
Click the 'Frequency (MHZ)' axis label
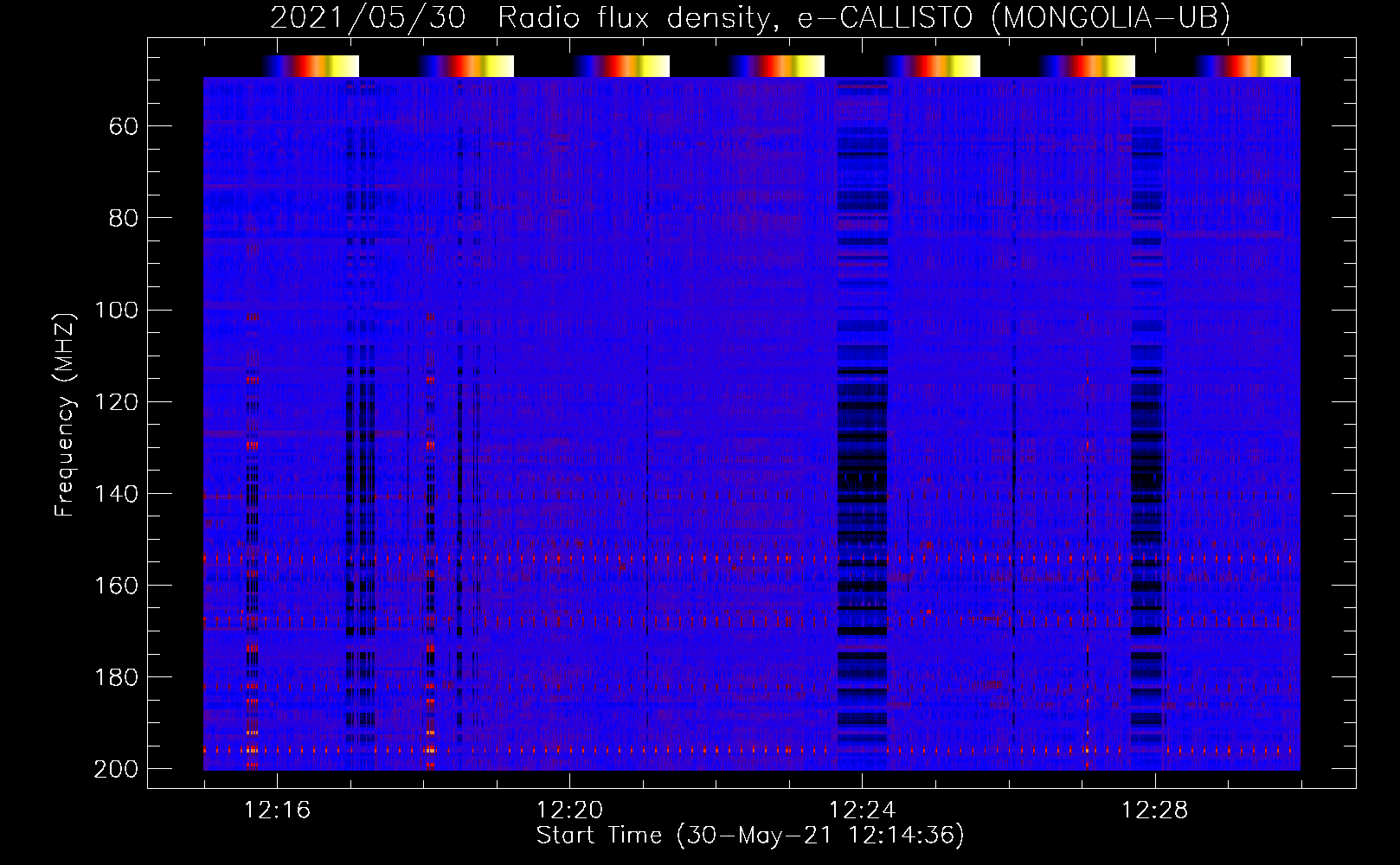[x=65, y=415]
